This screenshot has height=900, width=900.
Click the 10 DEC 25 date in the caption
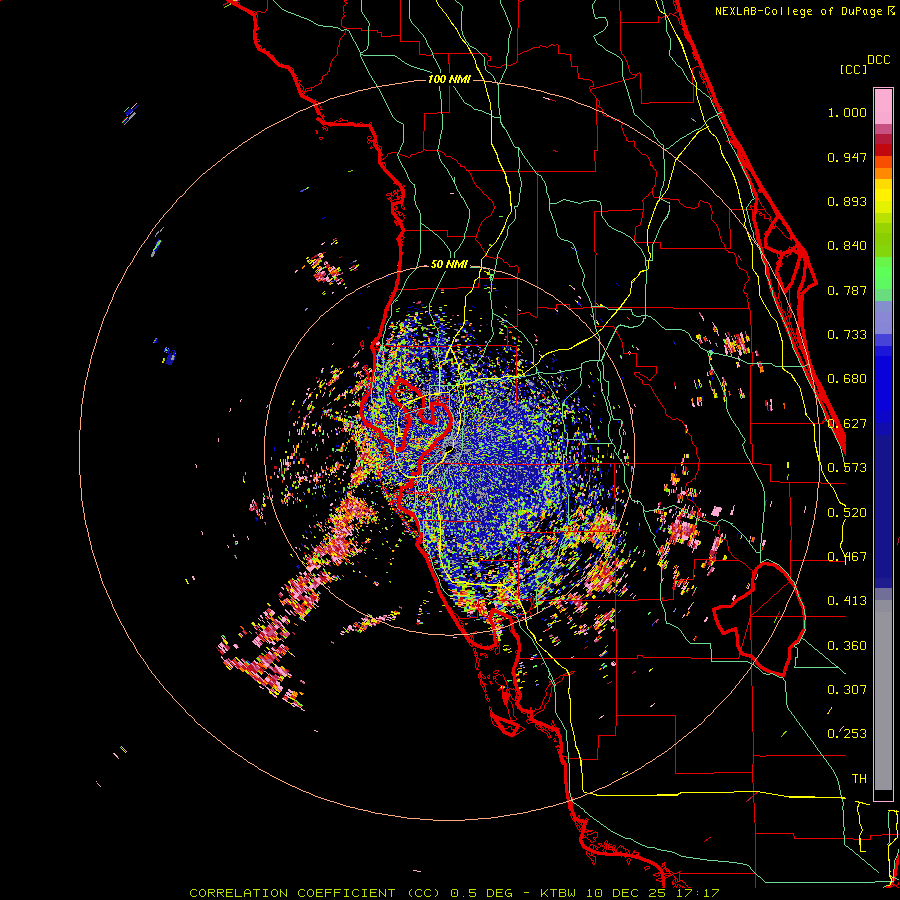(x=624, y=893)
